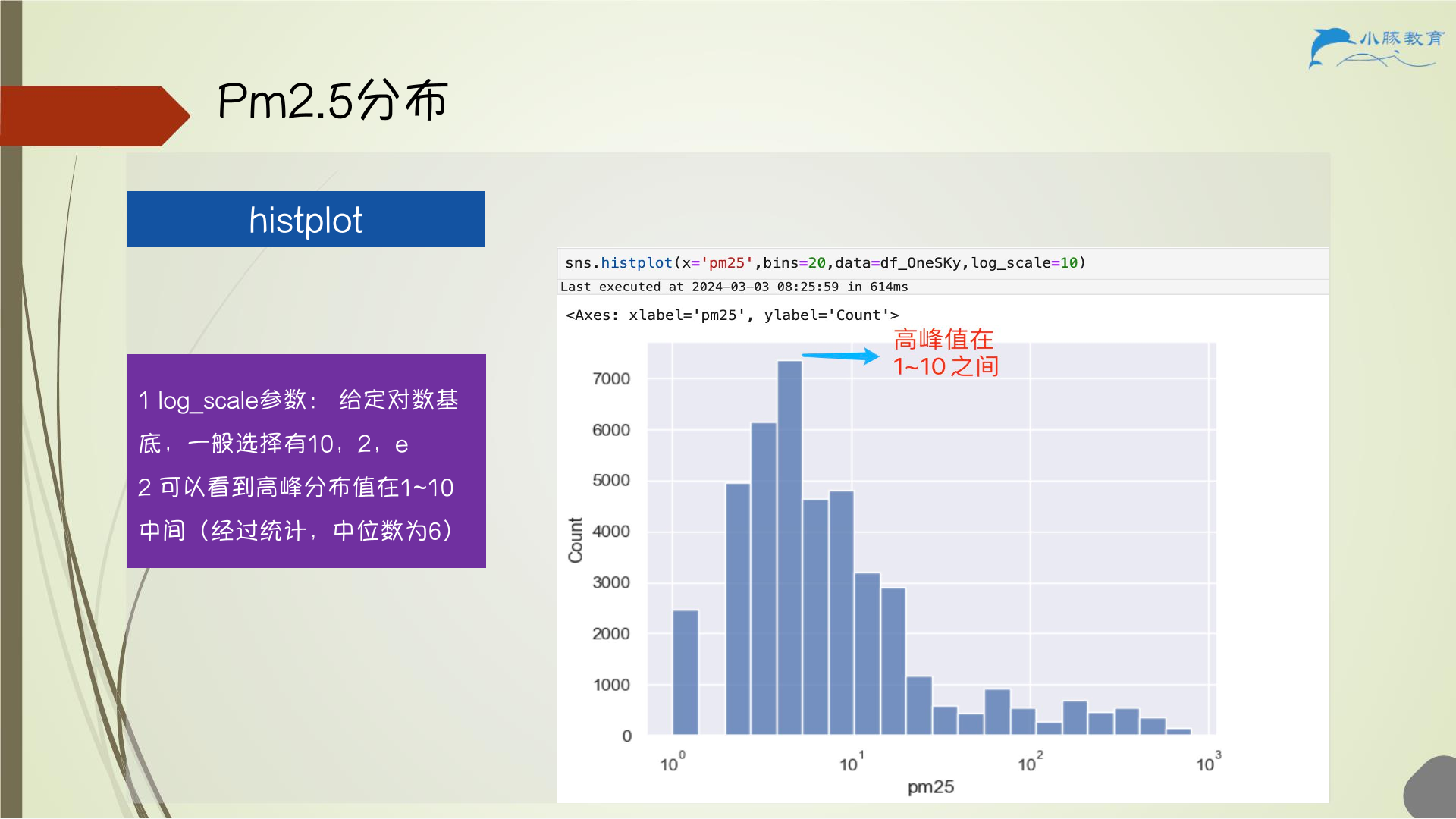The width and height of the screenshot is (1456, 819).
Task: Click the Count y-axis label
Action: pyautogui.click(x=576, y=540)
